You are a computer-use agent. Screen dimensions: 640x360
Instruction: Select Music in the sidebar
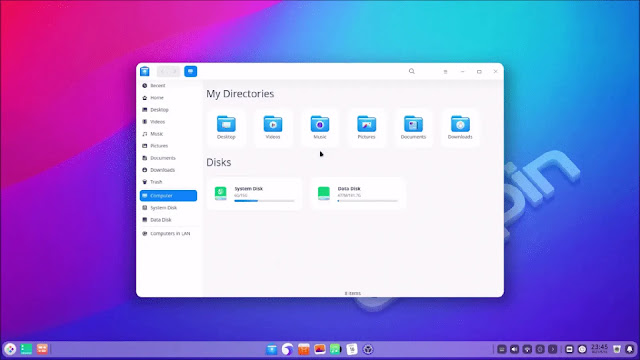(x=168, y=134)
